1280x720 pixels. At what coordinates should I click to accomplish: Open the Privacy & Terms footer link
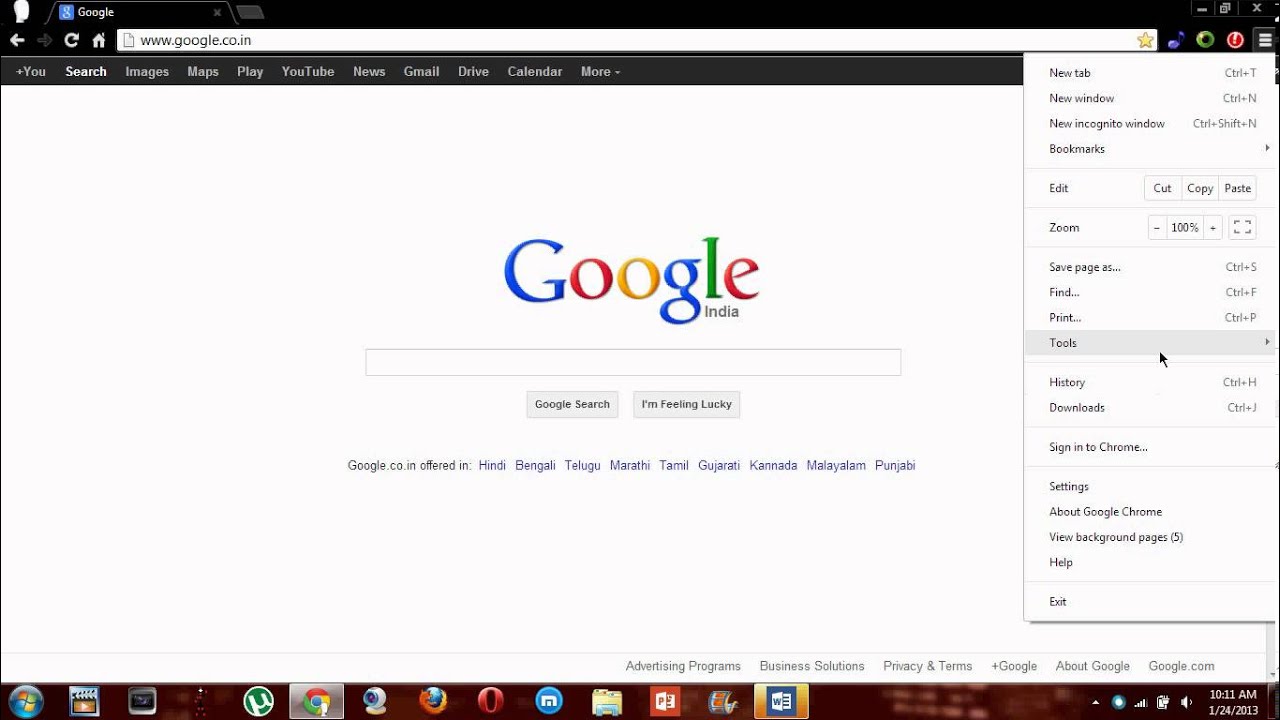[927, 666]
